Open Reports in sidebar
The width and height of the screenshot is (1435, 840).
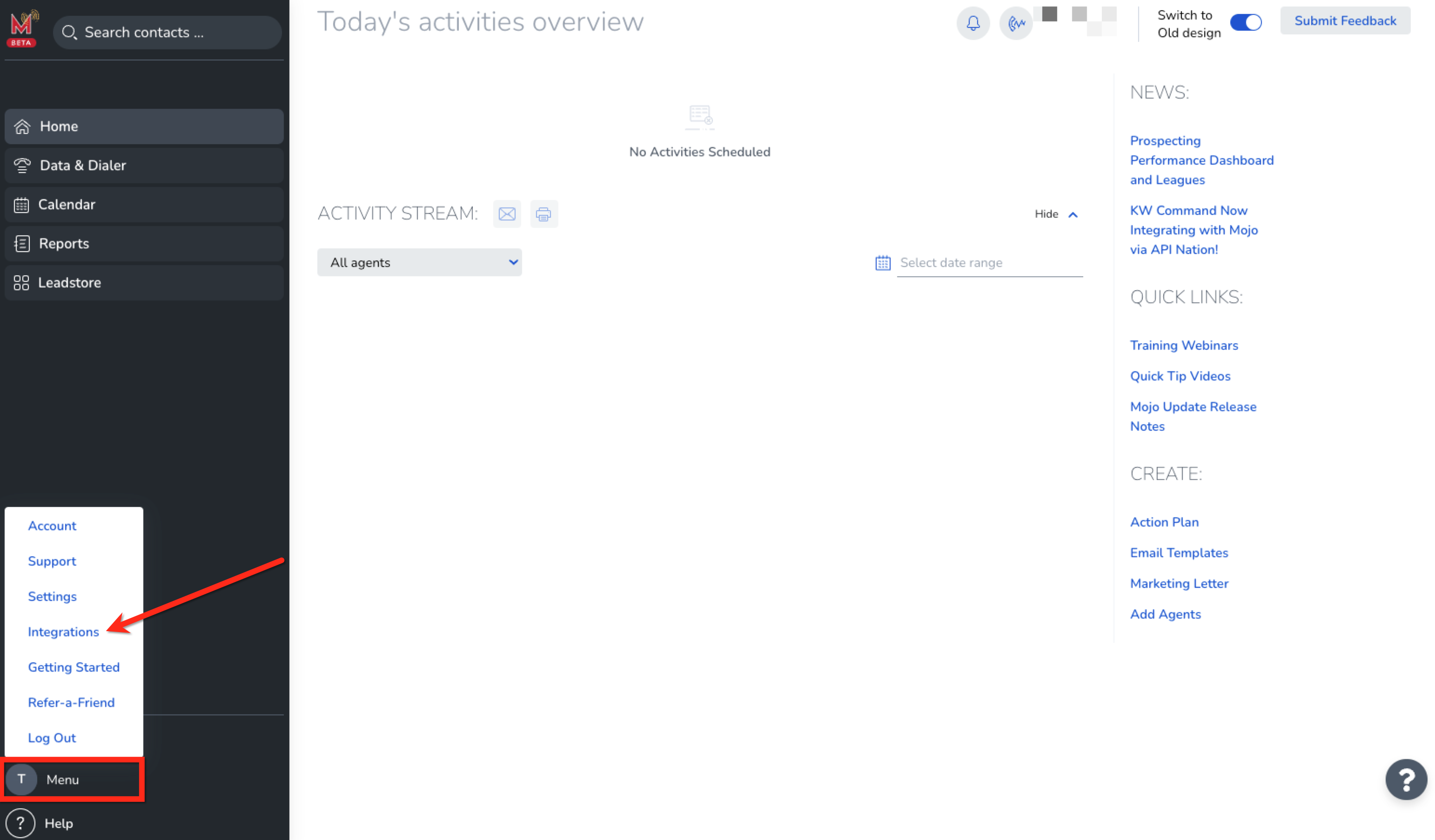click(144, 244)
